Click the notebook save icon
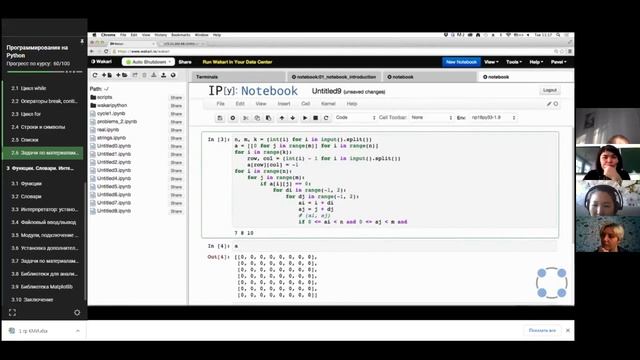Viewport: 640px width, 360px height. 220,118
